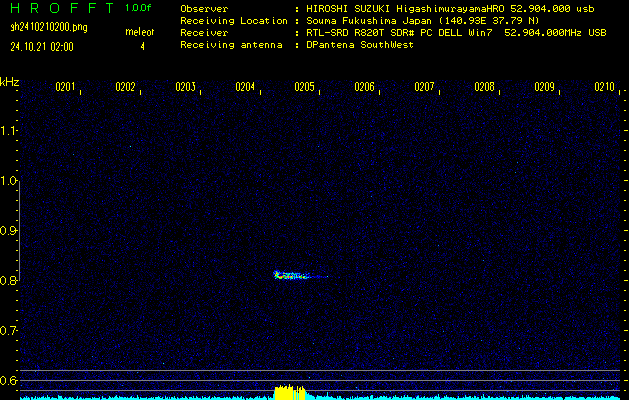This screenshot has width=629, height=400.
Task: Click the yellow signal-level burst
Action: 288,392
